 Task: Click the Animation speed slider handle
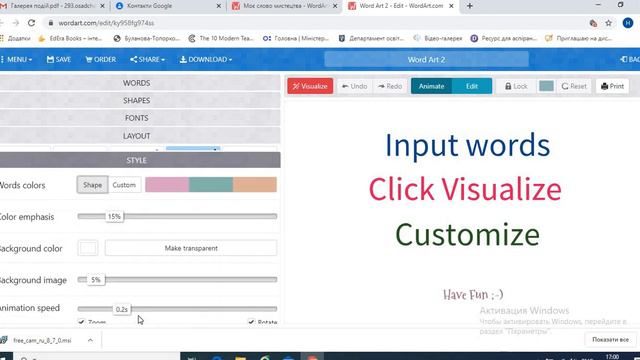122,309
